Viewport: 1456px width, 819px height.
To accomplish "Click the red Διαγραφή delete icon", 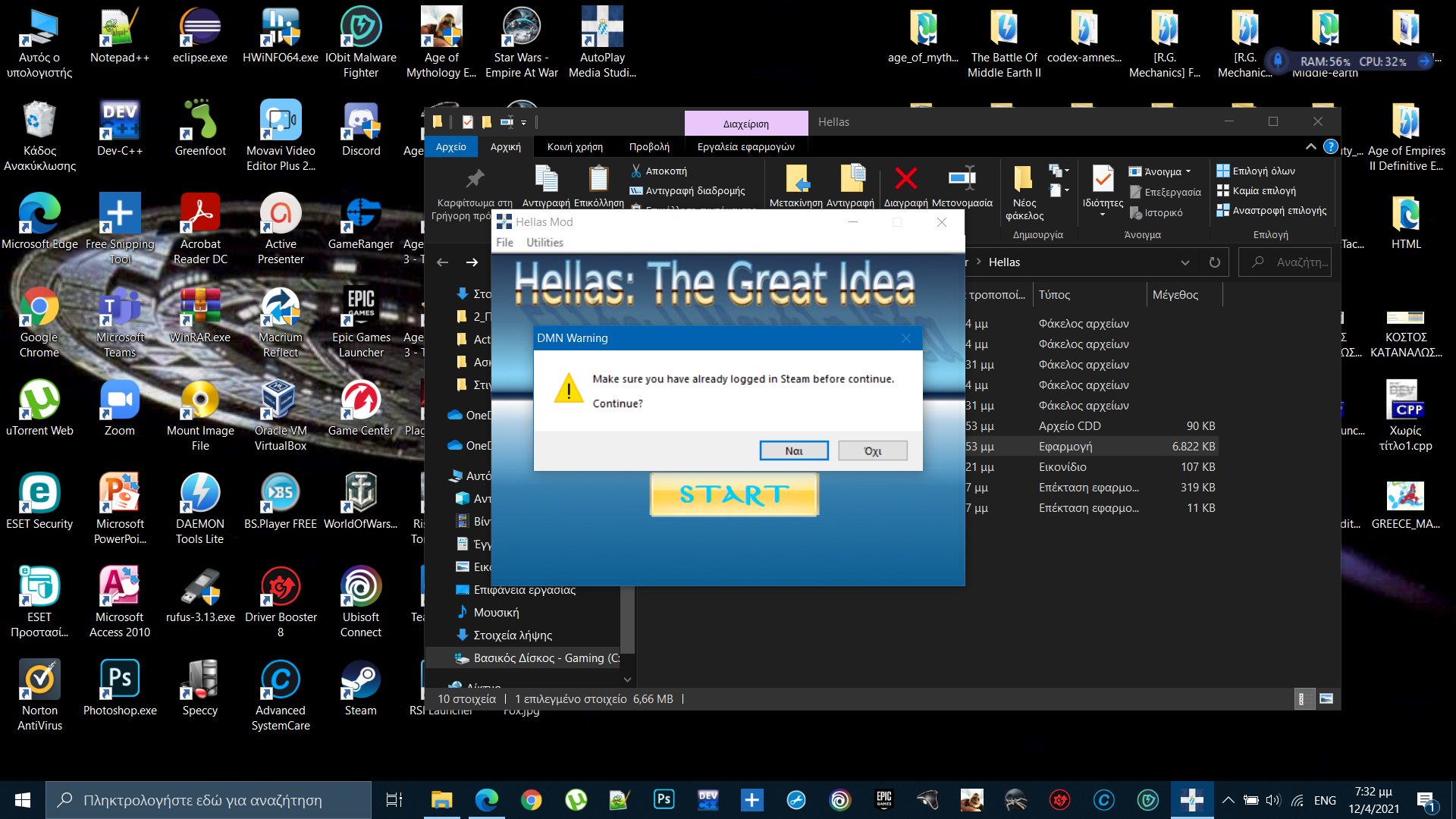I will [905, 179].
